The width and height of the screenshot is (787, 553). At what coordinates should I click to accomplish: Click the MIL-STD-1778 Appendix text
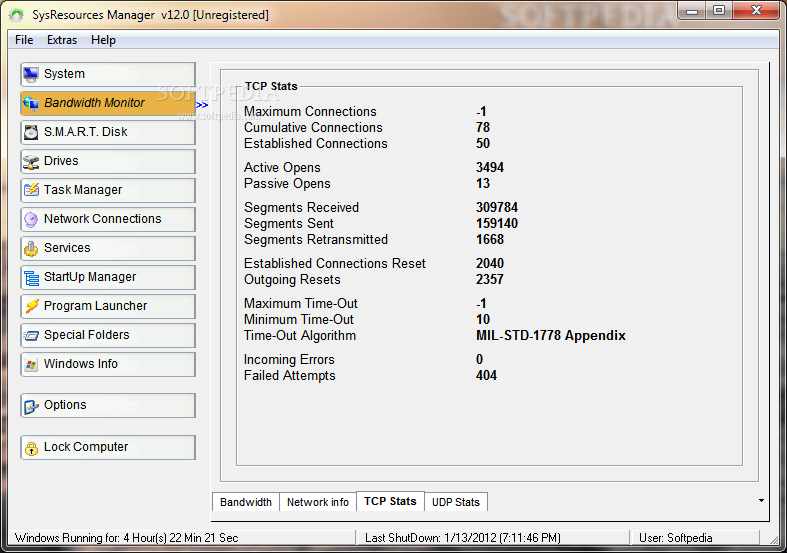(x=551, y=335)
